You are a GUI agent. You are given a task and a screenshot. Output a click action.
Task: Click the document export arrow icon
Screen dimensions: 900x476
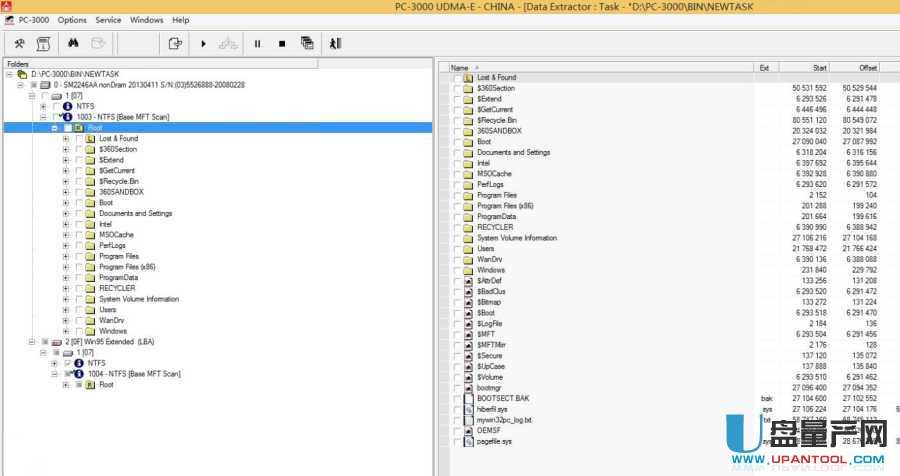click(176, 43)
